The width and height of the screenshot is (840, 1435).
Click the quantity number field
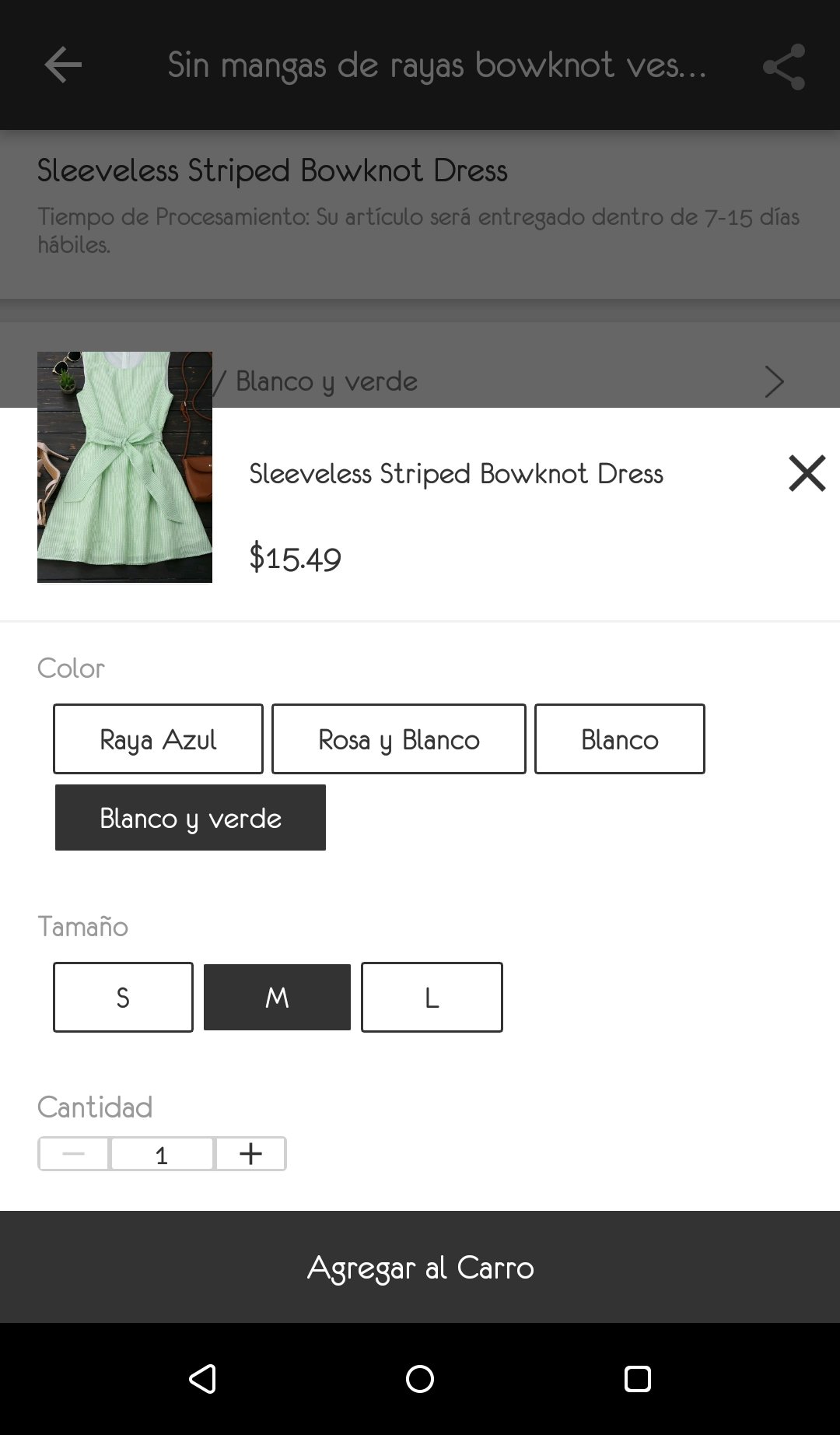click(x=162, y=1153)
